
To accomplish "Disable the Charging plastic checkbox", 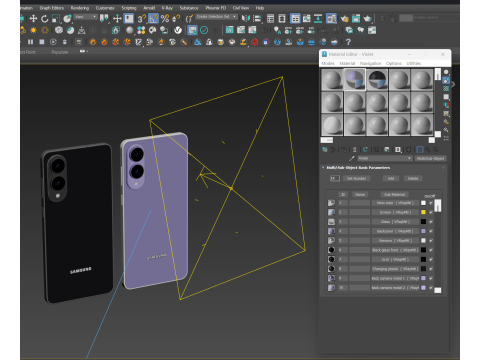I will click(431, 269).
